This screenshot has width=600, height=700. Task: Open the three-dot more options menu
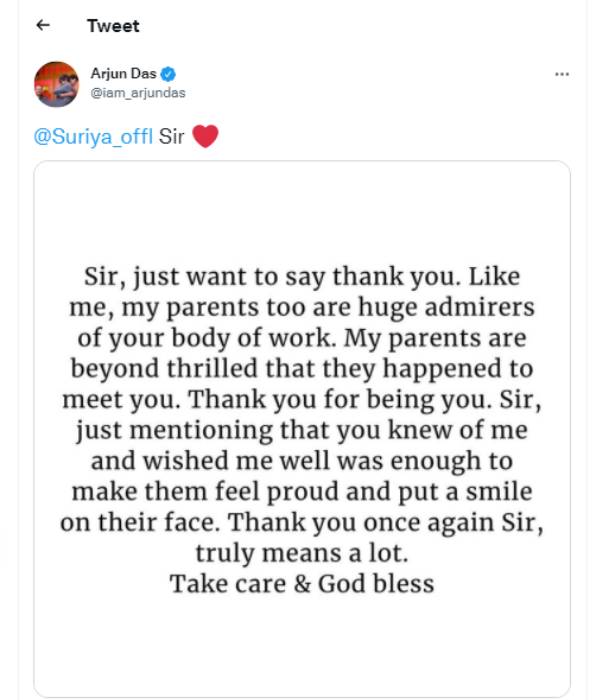click(562, 75)
